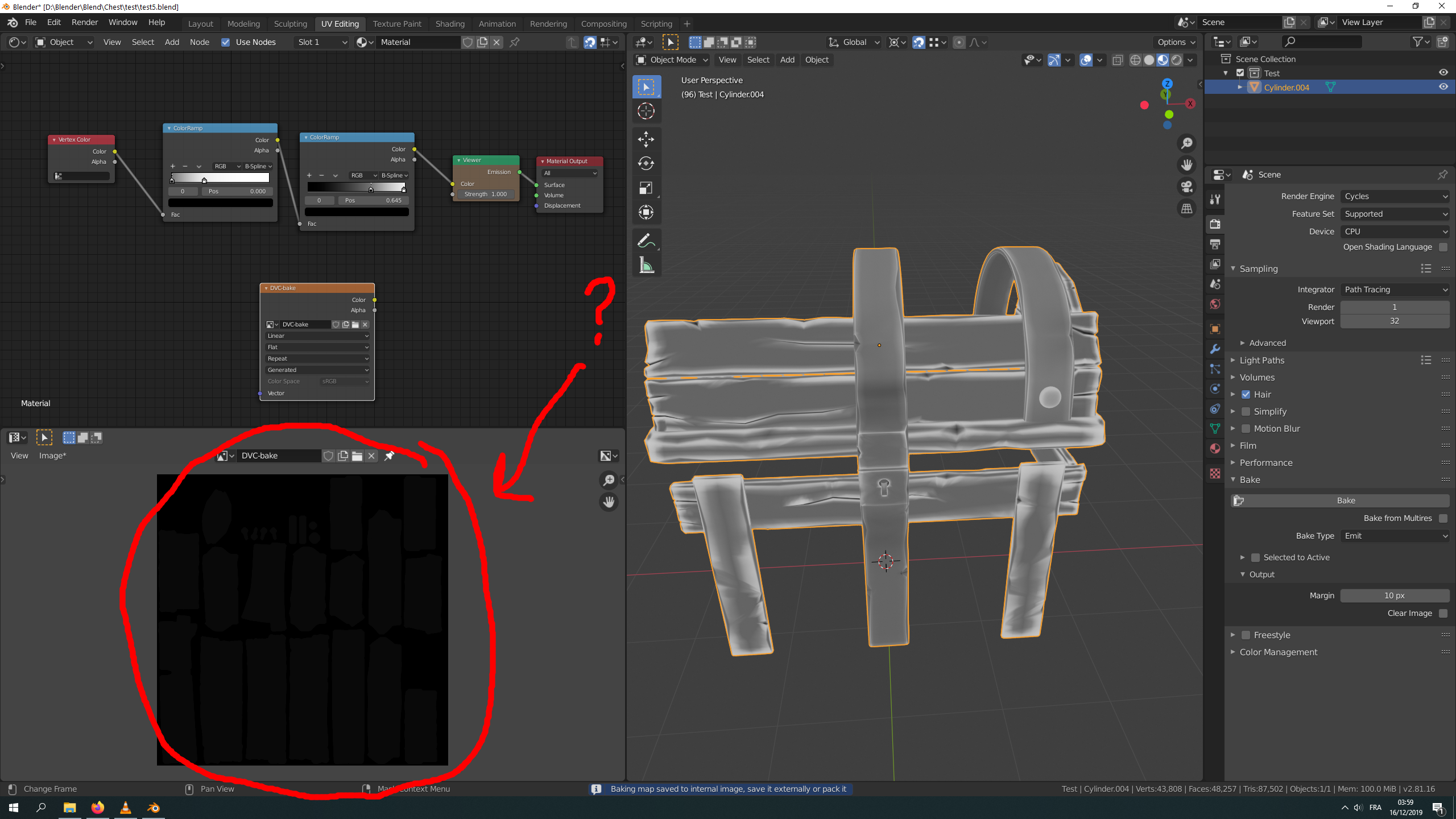Expand the Light Paths panel
The width and height of the screenshot is (1456, 819).
pyautogui.click(x=1261, y=360)
